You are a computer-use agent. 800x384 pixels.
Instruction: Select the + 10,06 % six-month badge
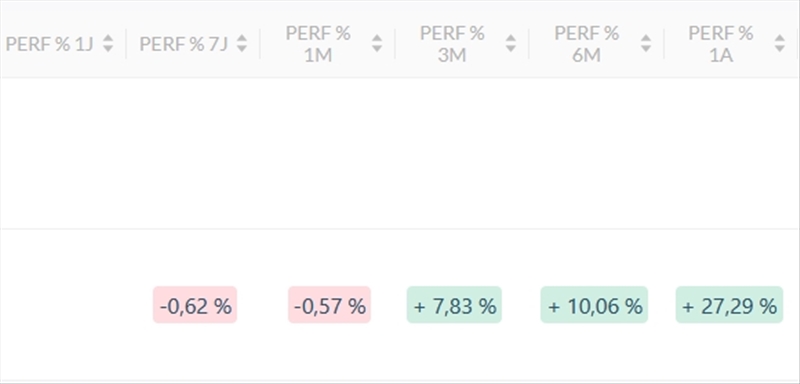tap(594, 305)
